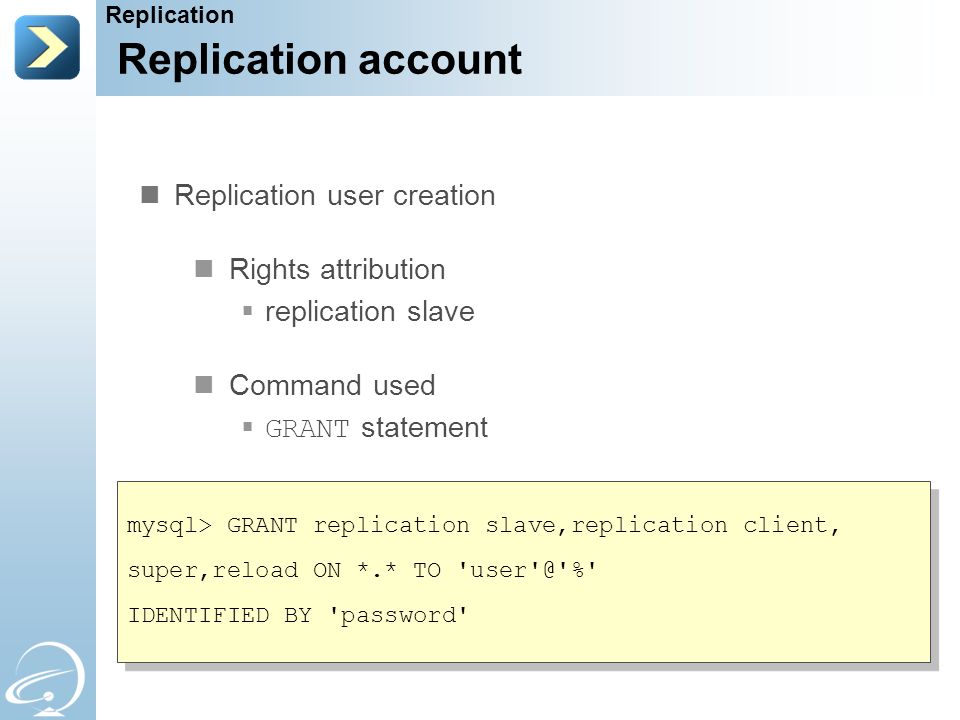Click the Replication user creation text
Screen dimensions: 960x720
tap(335, 196)
